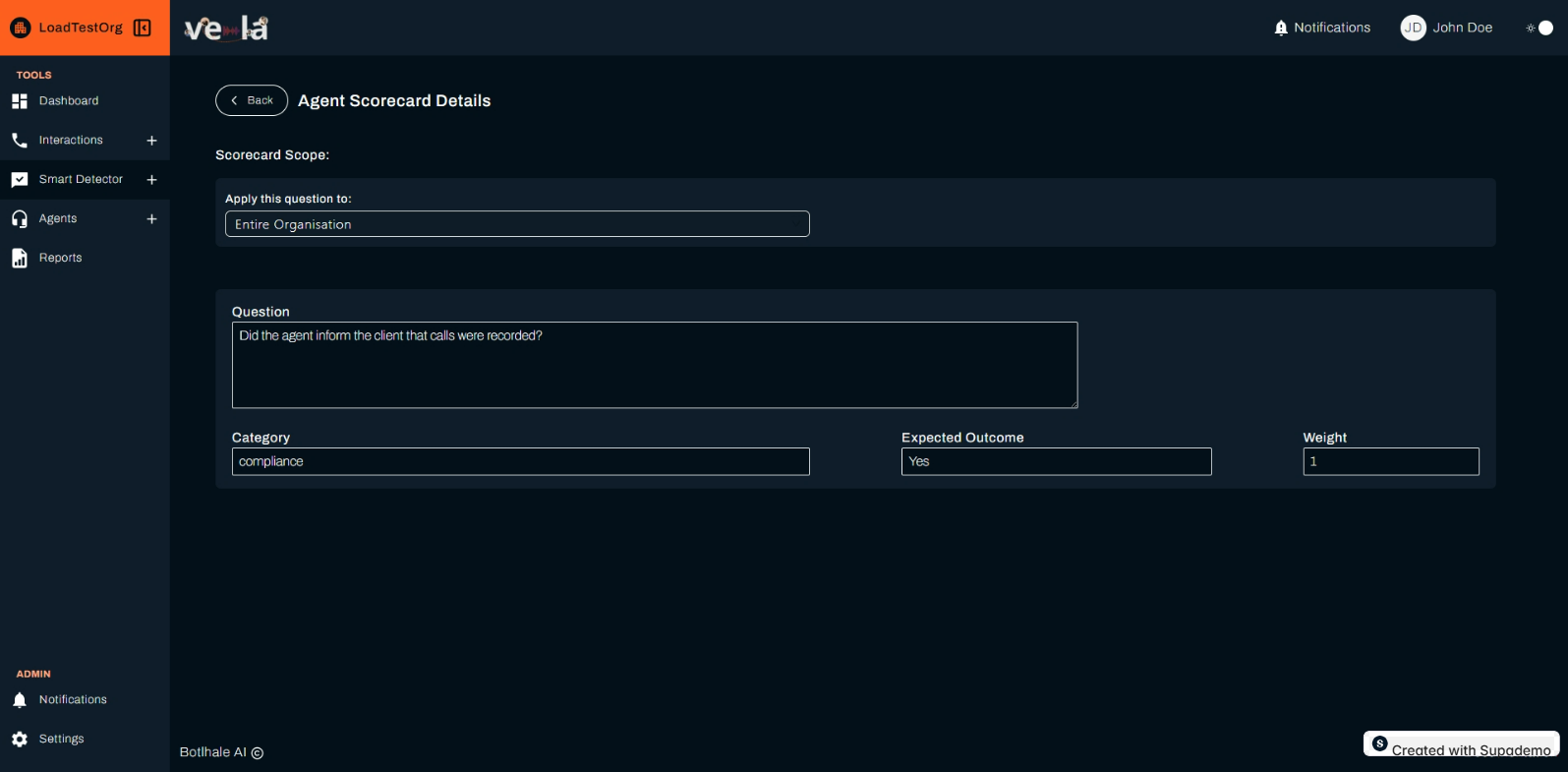1568x772 pixels.
Task: Click the Back button
Action: pyautogui.click(x=252, y=100)
